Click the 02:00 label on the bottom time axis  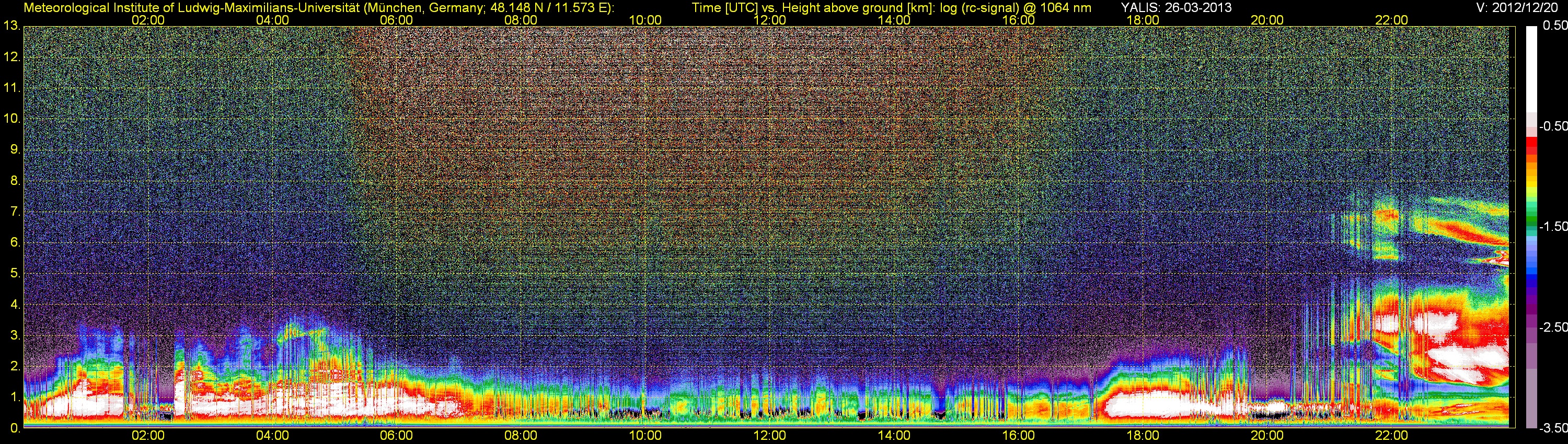coord(148,436)
